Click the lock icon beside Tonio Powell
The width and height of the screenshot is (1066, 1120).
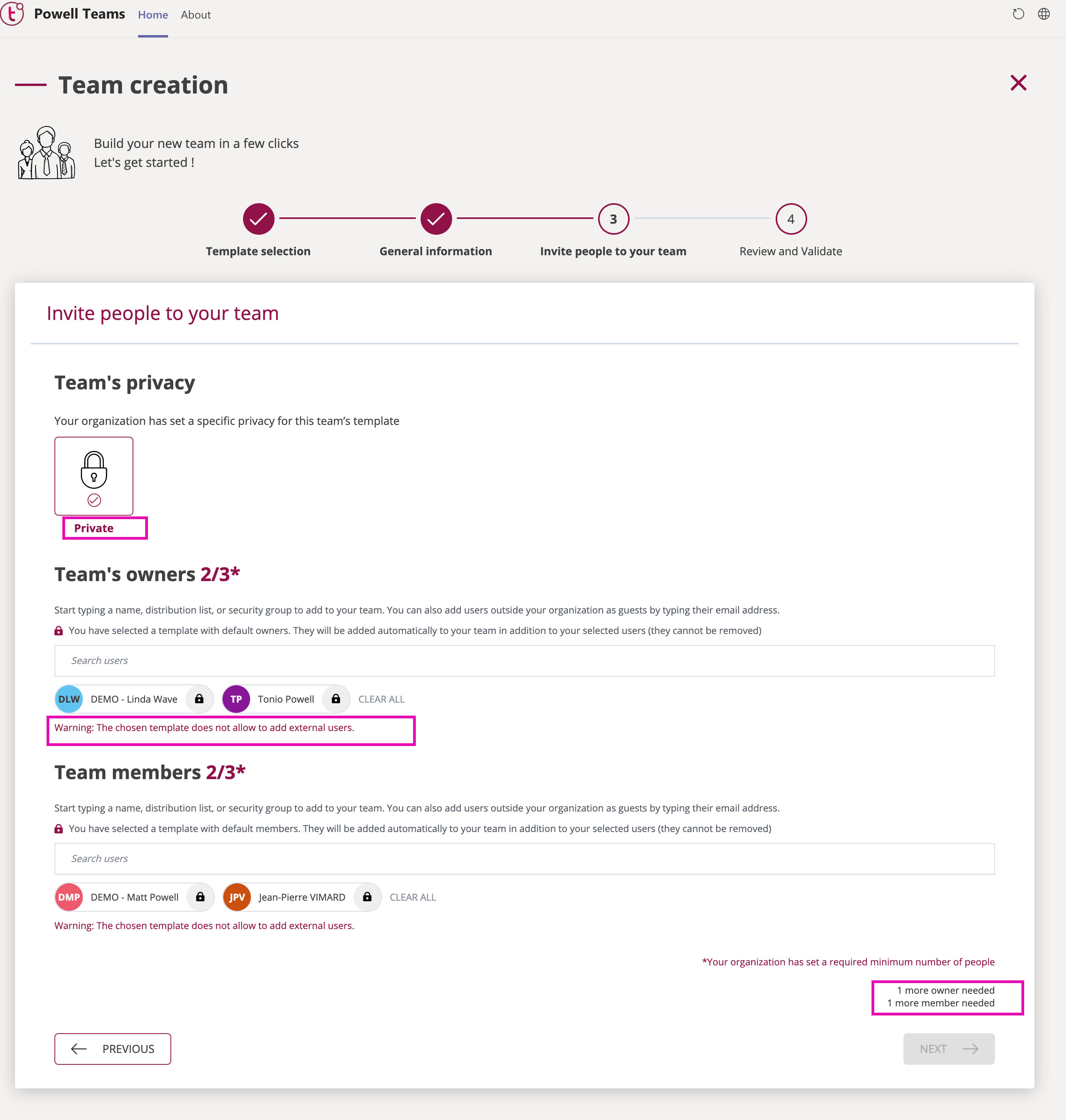tap(336, 699)
